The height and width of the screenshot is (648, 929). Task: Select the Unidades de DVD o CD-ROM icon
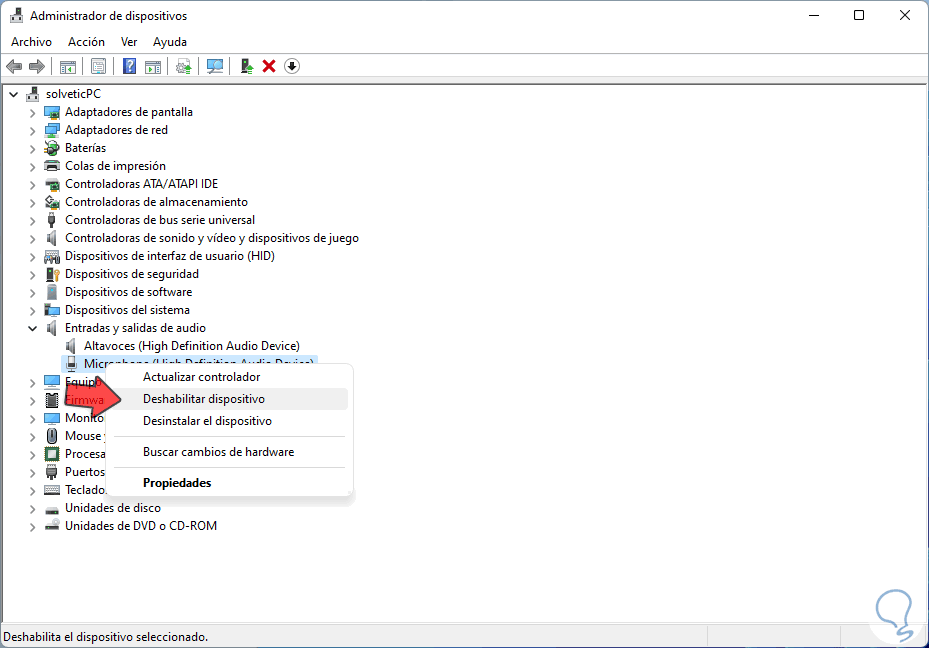pyautogui.click(x=52, y=526)
